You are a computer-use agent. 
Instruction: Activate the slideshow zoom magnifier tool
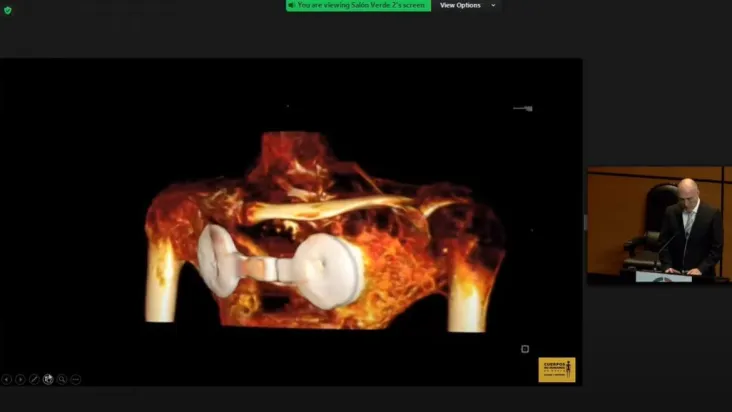[x=62, y=379]
